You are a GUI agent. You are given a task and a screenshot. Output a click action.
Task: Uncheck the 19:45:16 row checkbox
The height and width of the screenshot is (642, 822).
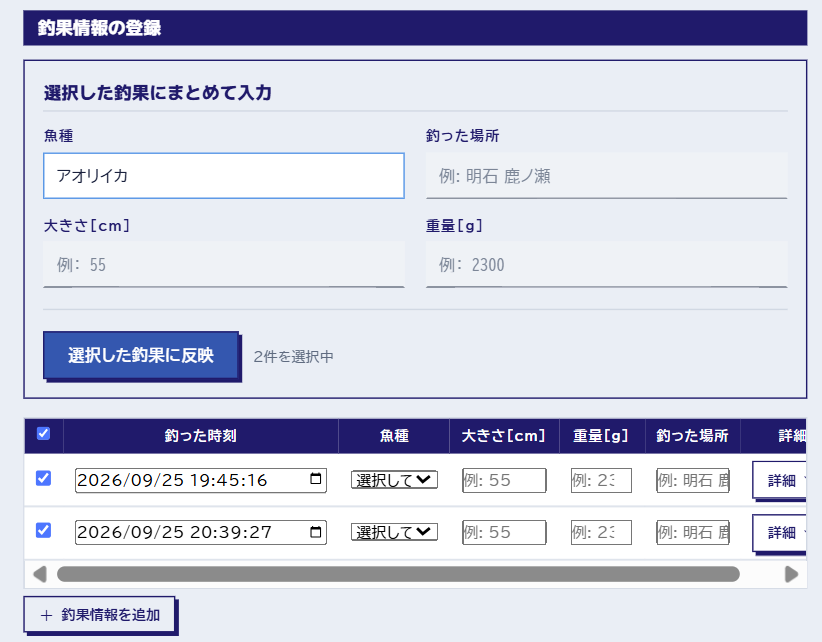click(x=44, y=478)
